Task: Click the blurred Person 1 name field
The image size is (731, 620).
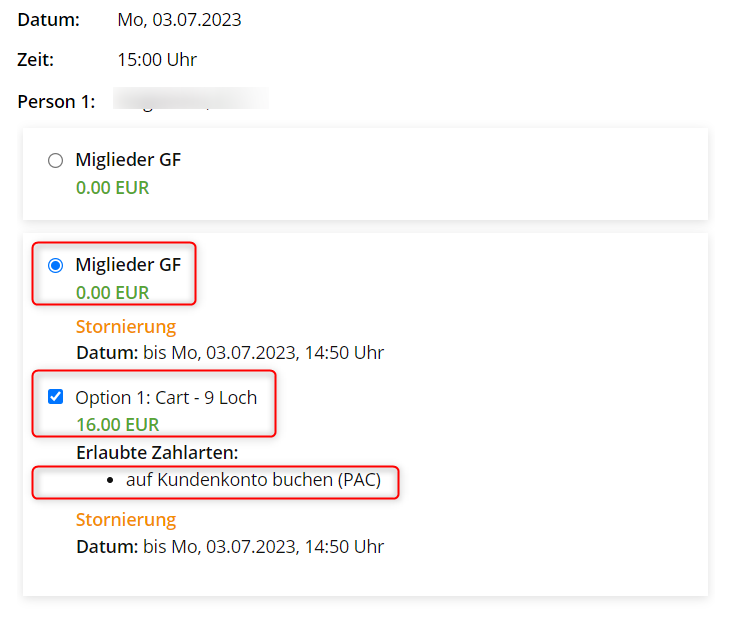Action: coord(190,101)
